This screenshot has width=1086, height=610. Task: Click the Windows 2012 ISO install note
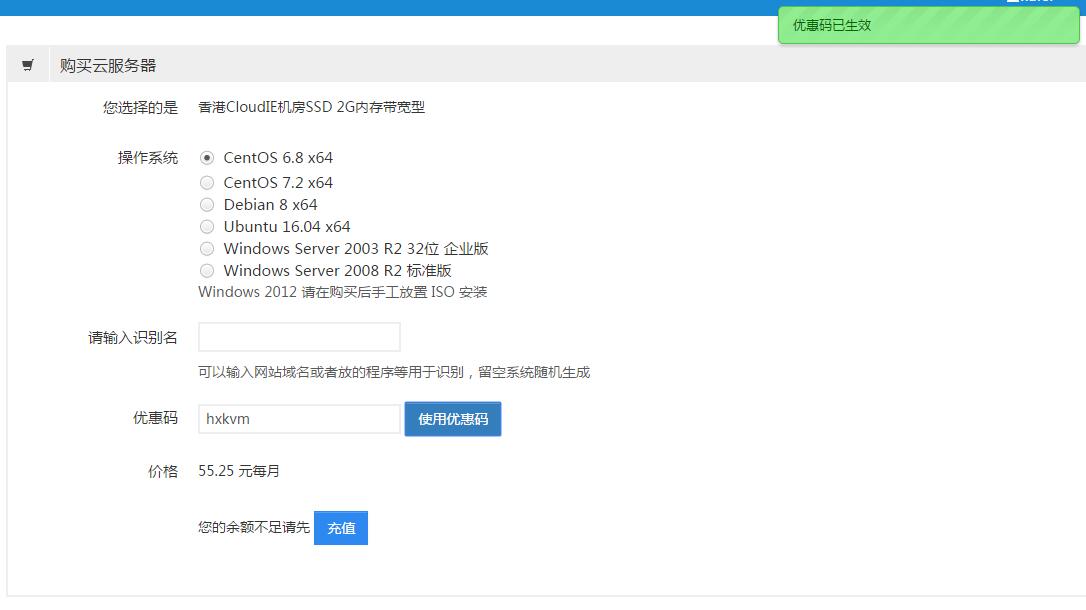(x=343, y=292)
